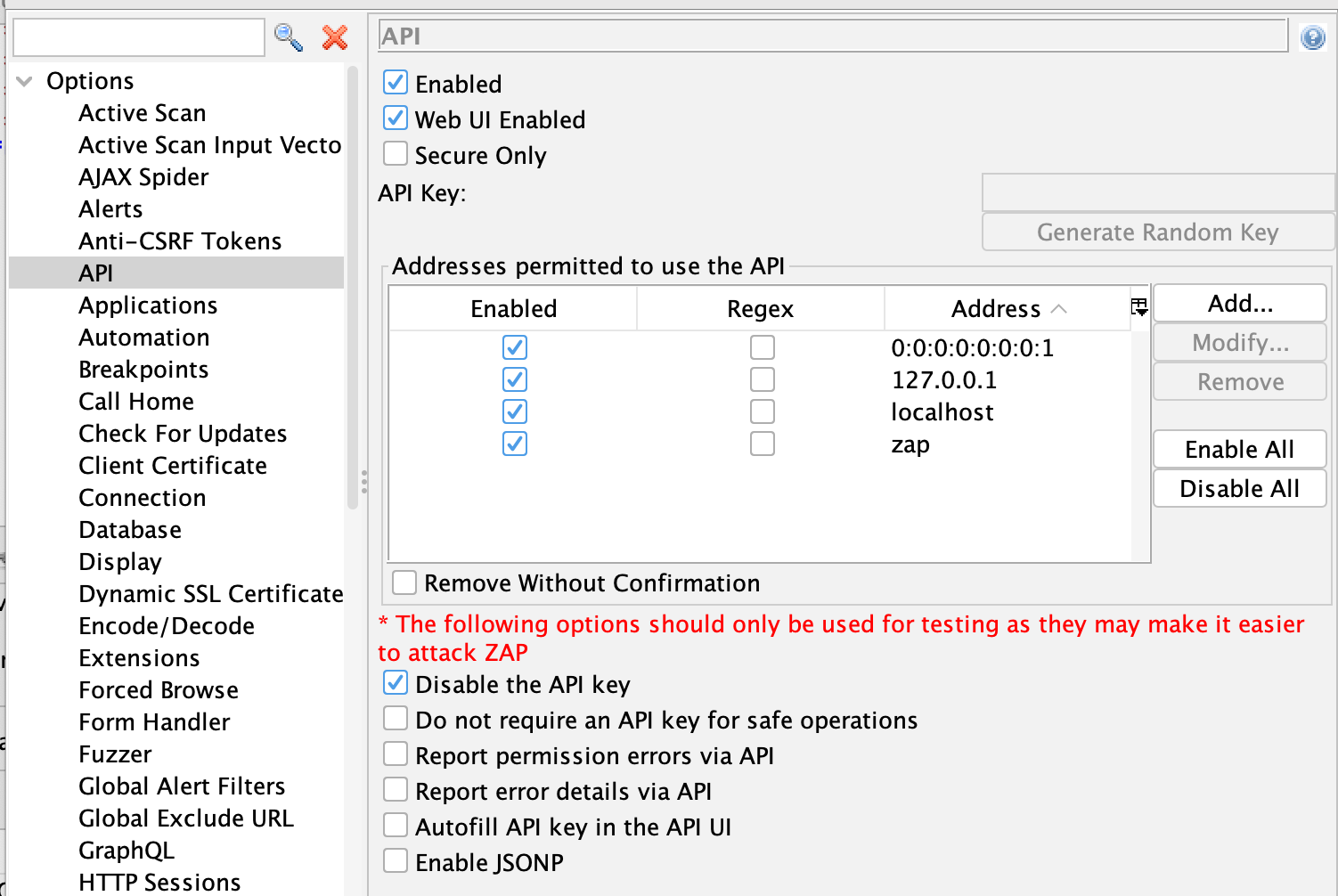This screenshot has width=1338, height=896.
Task: Click inside the API Key field
Action: click(x=1157, y=192)
